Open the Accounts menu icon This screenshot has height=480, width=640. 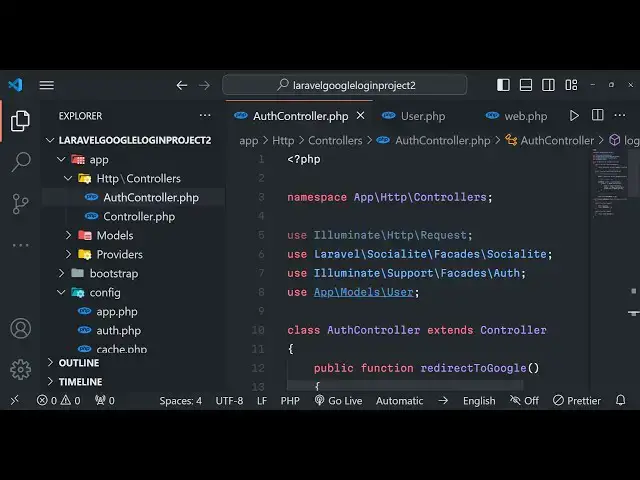(20, 329)
